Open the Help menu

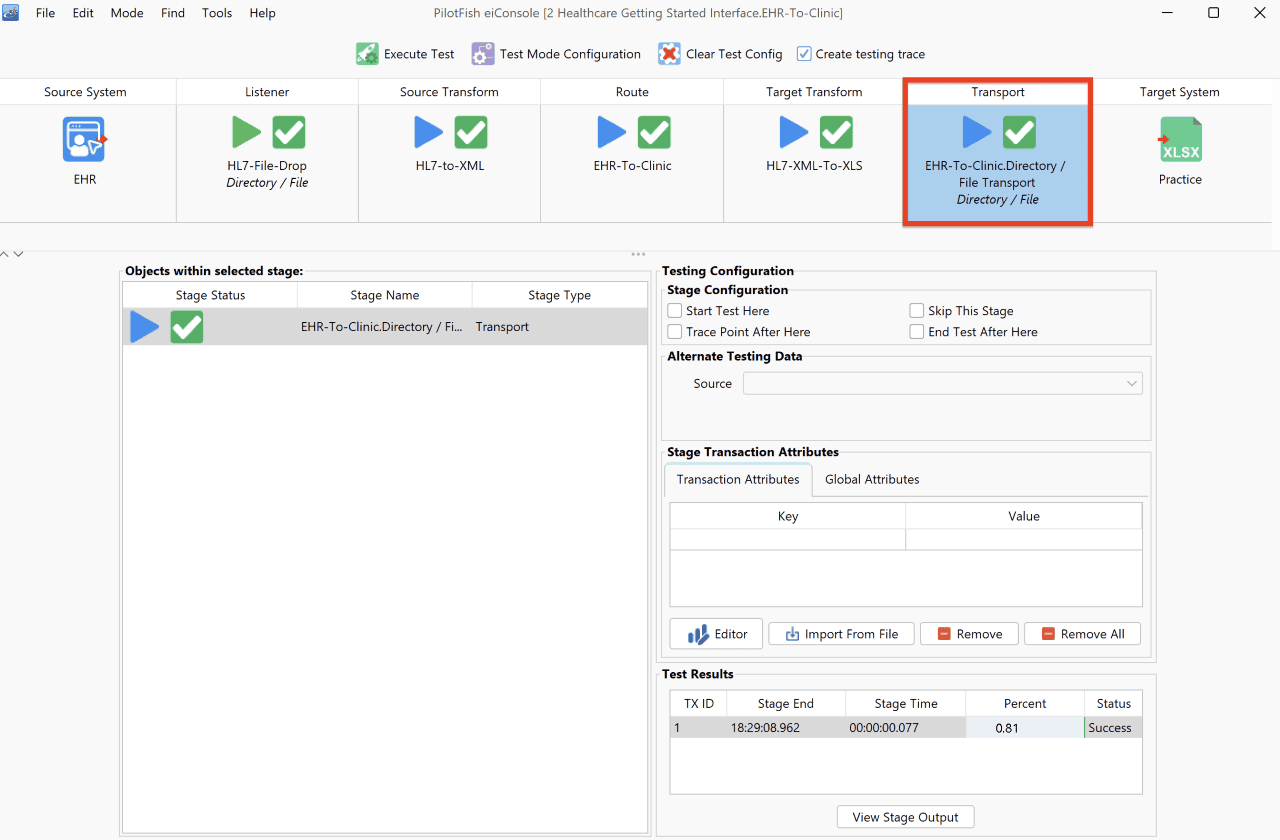coord(262,13)
